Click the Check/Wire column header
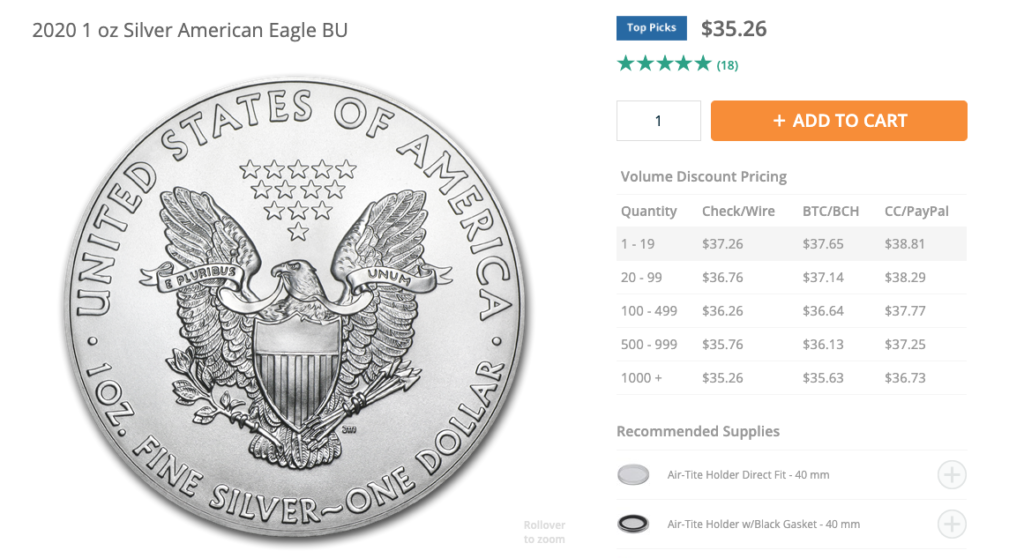1024x558 pixels. (x=738, y=211)
